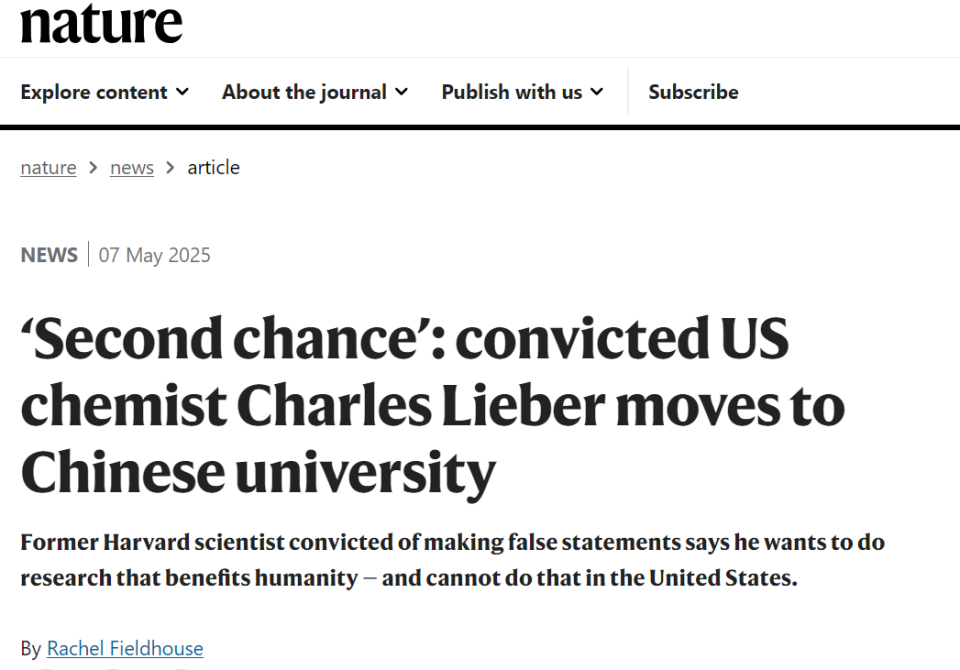Click the 07 May 2025 date

click(x=154, y=255)
